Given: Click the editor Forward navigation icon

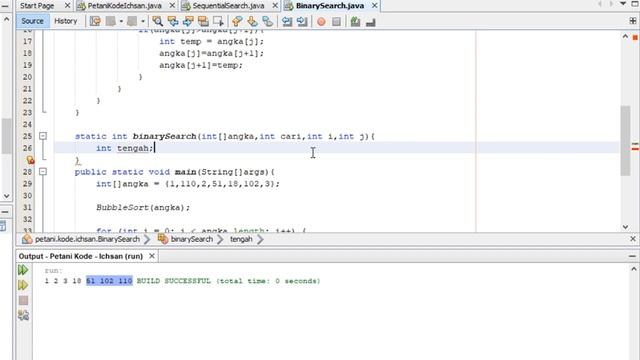Looking at the screenshot, I should [132, 21].
